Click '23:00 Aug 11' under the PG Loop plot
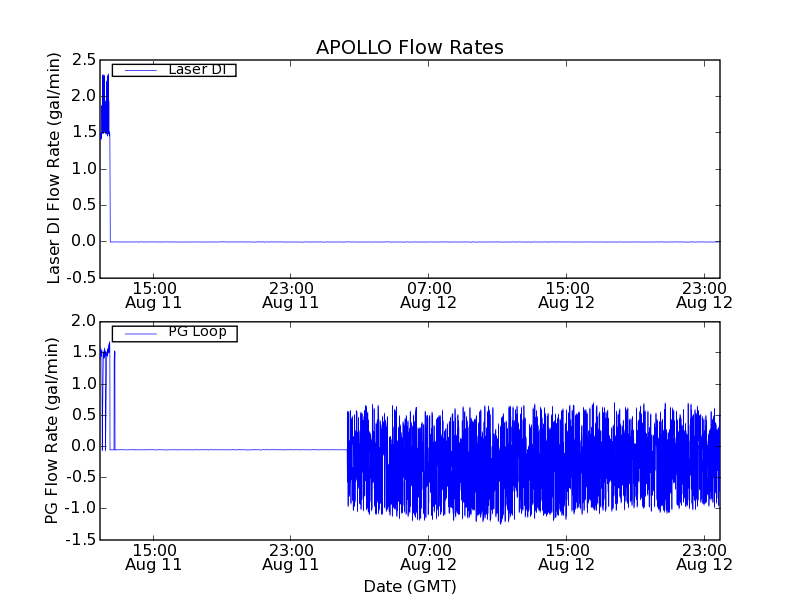Viewport: 800px width, 600px height. point(291,558)
